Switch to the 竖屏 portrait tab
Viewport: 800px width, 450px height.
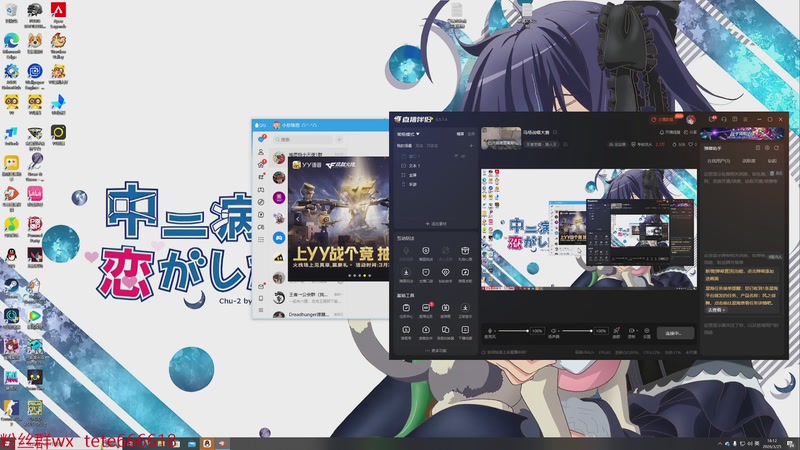point(471,134)
